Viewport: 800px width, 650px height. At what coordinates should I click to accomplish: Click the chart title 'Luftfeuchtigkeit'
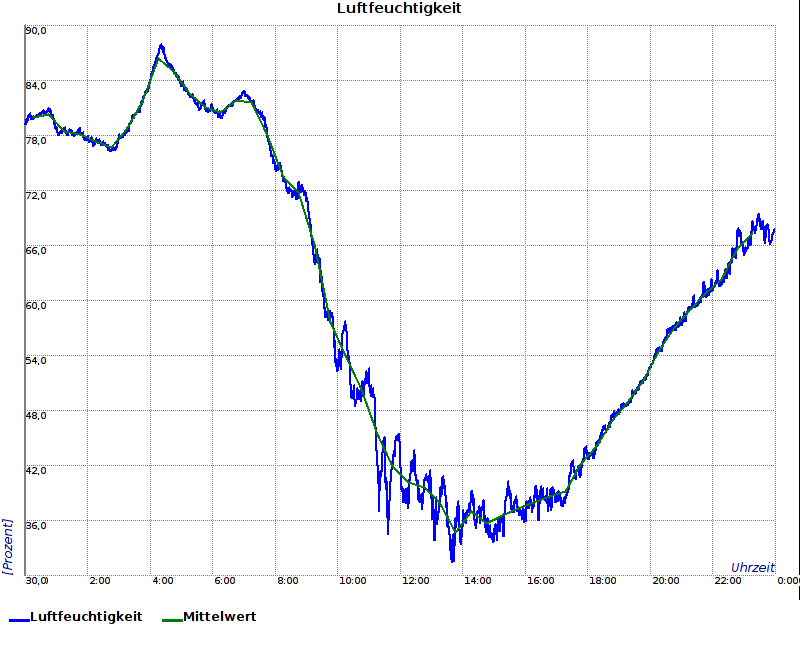click(399, 8)
